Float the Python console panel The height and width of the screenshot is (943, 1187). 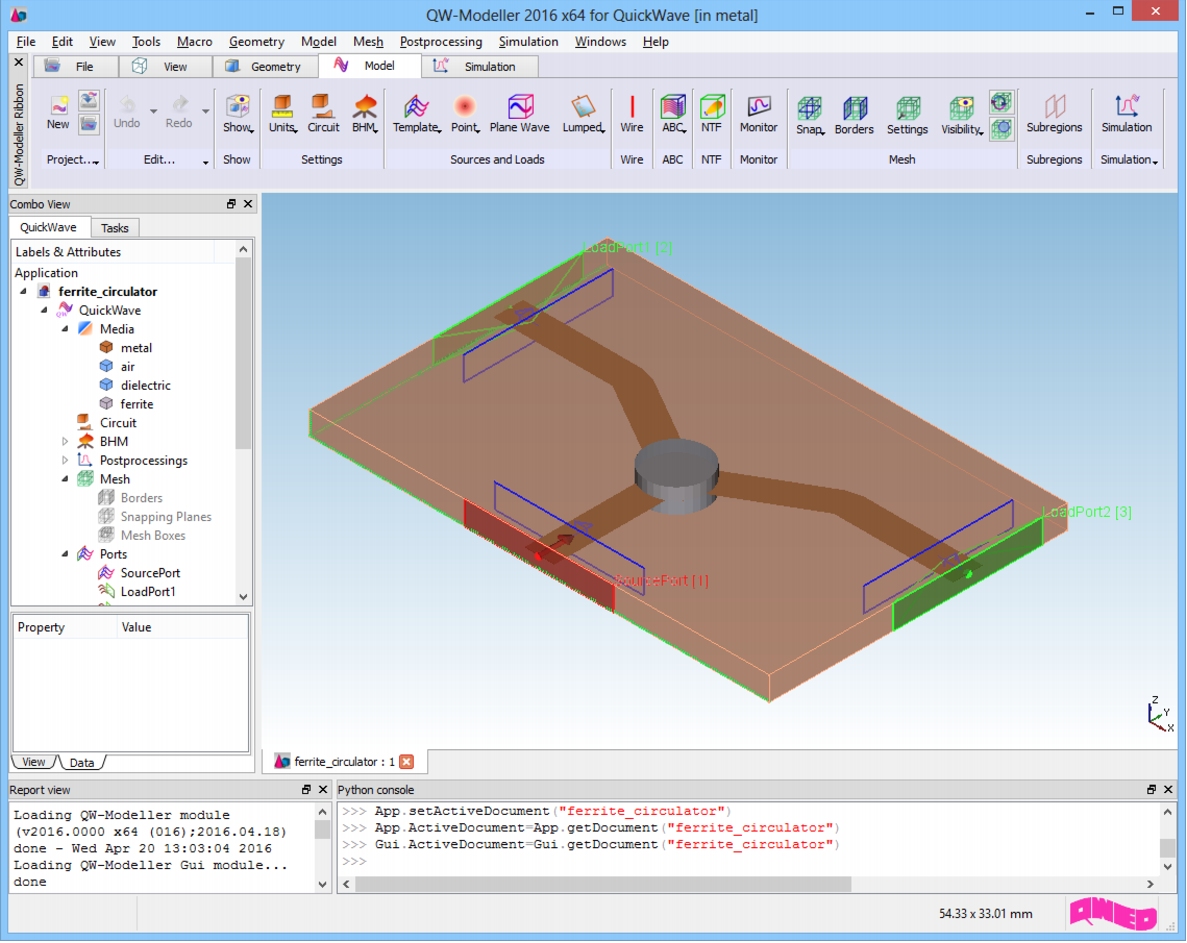coord(1151,789)
